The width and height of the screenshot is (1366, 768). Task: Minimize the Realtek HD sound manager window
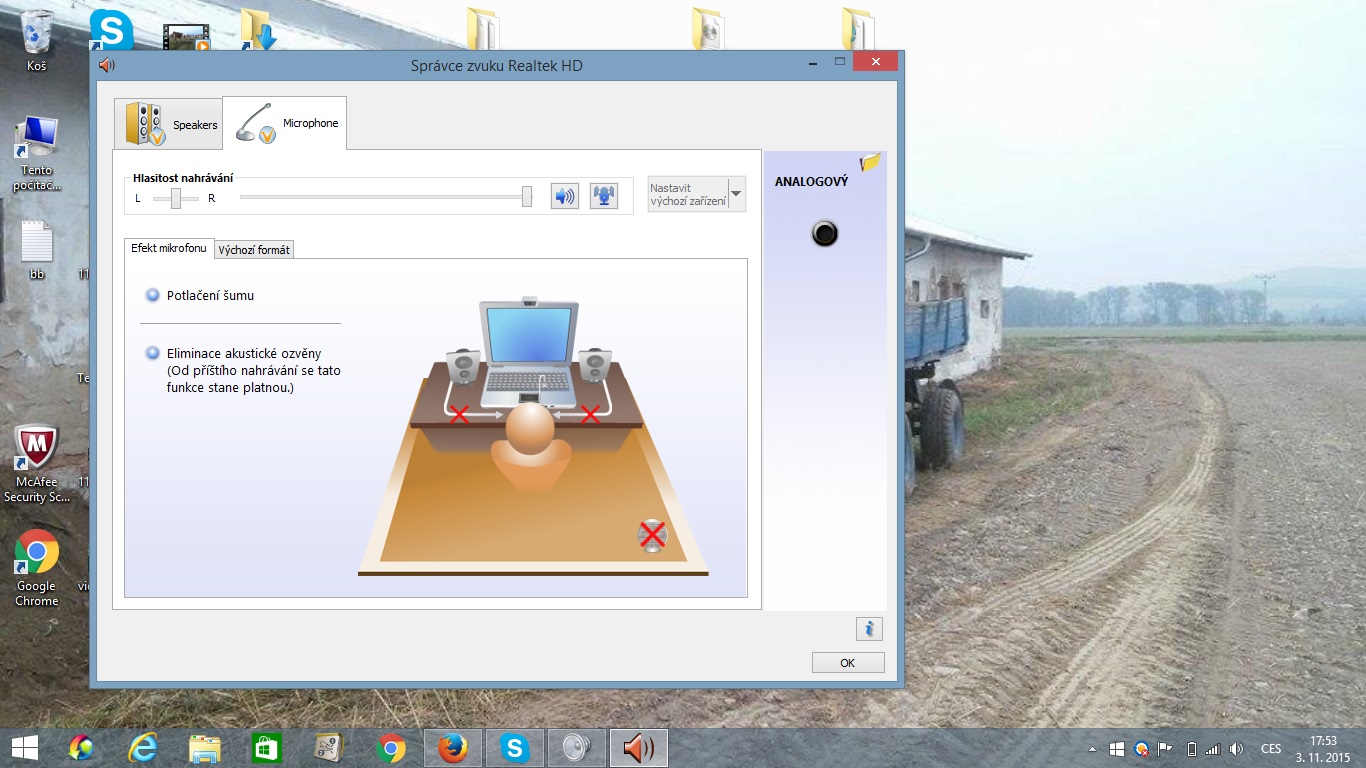click(x=811, y=63)
